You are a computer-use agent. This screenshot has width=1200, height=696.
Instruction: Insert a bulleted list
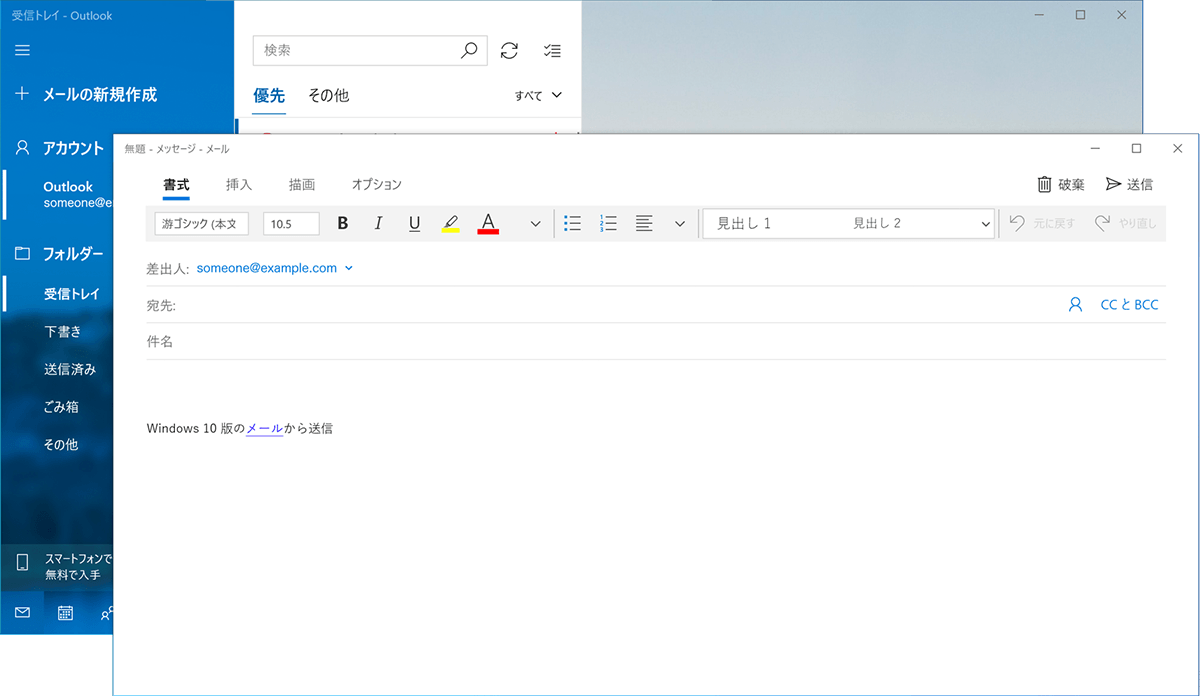tap(573, 223)
